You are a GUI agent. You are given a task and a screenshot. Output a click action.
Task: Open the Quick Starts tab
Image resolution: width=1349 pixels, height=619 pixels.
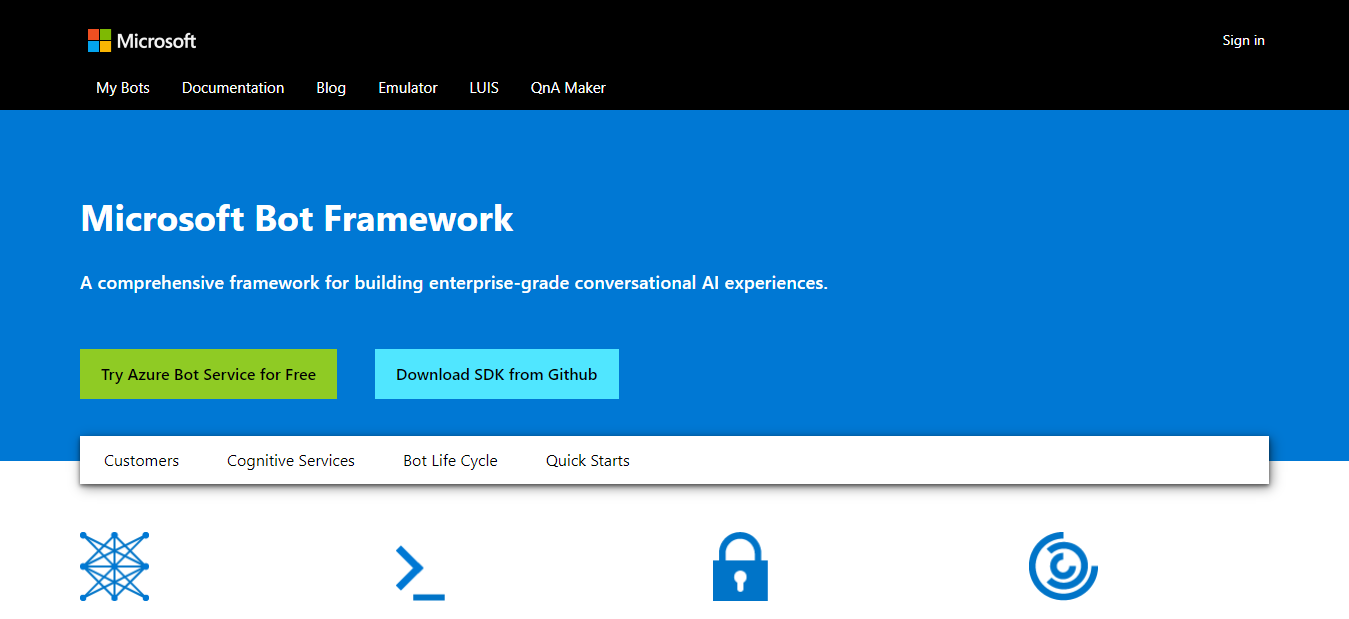[x=588, y=461]
